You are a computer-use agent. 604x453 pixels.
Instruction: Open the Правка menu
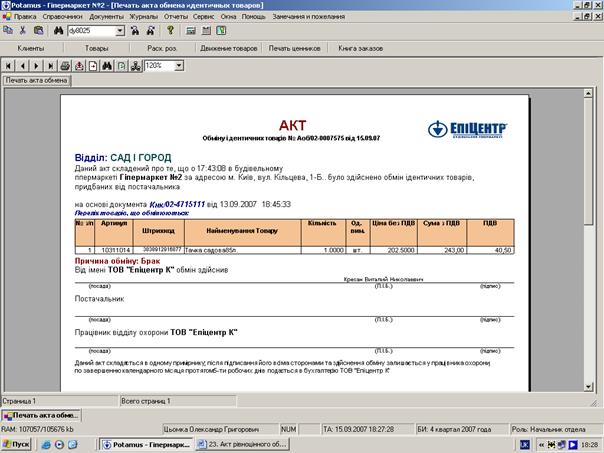pyautogui.click(x=25, y=17)
